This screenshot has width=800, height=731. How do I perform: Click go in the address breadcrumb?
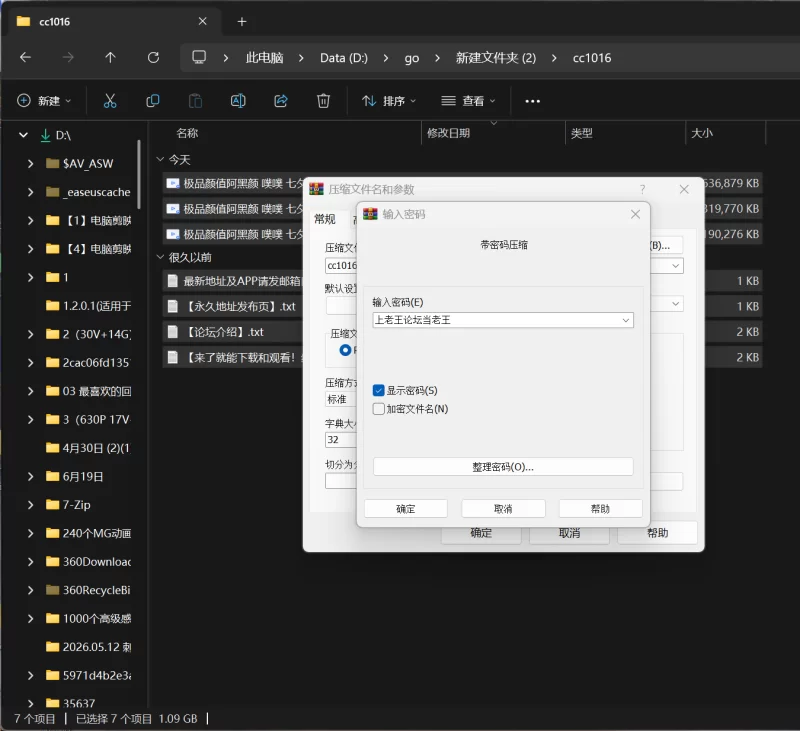pos(412,58)
